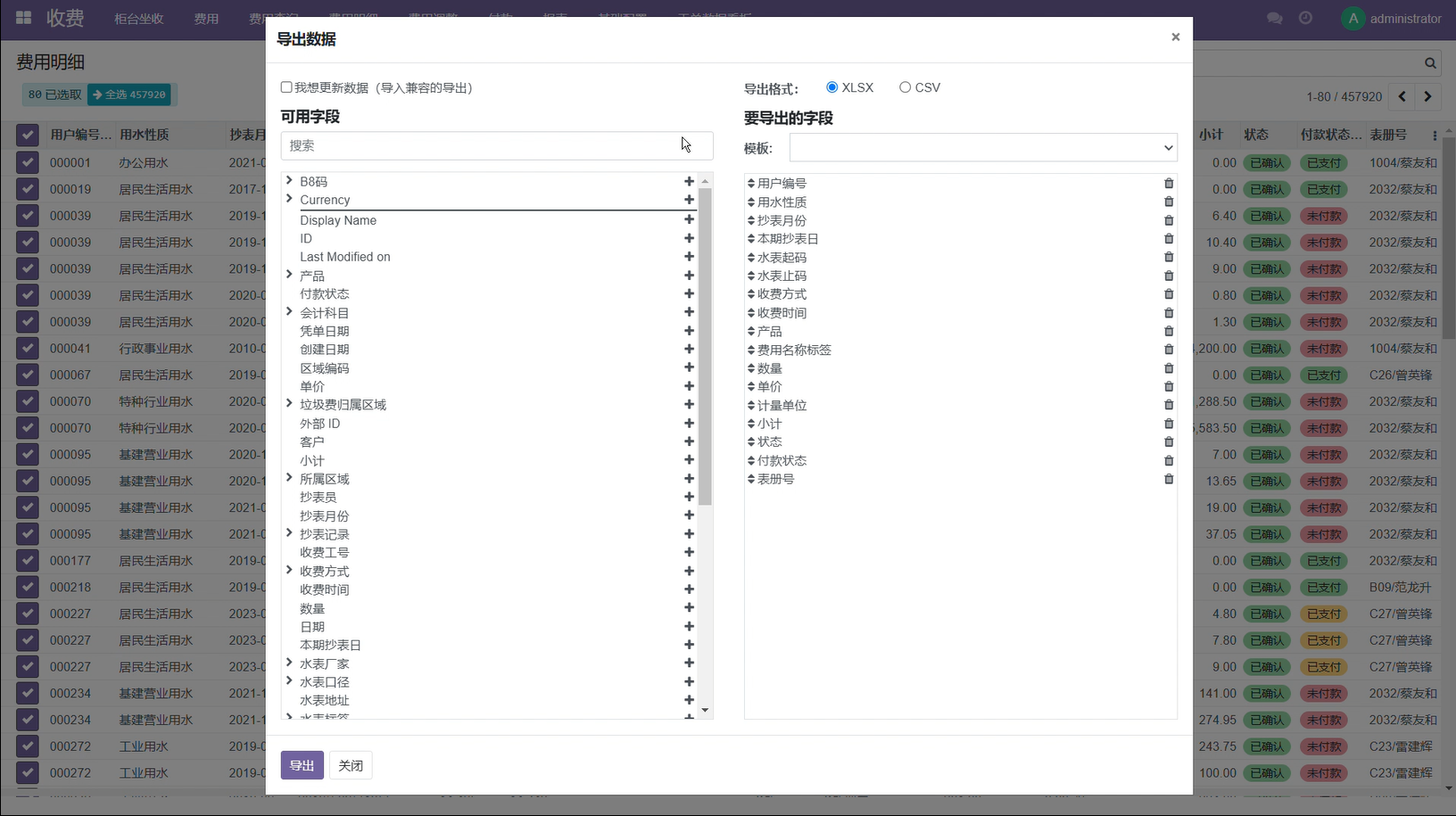Close the 导出数据 dialog with X
Viewport: 1456px width, 816px height.
click(1175, 37)
